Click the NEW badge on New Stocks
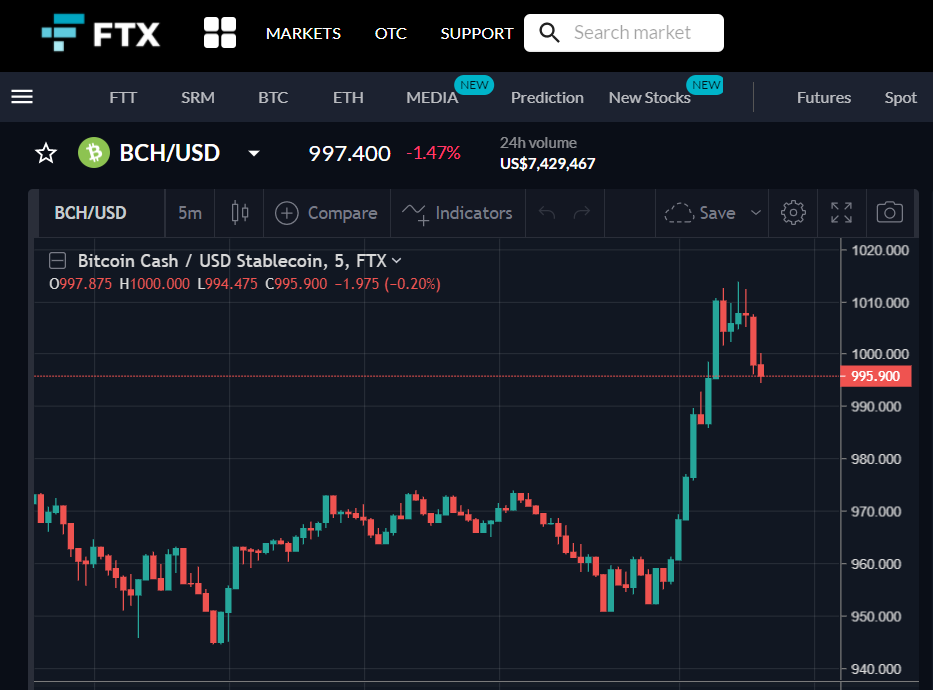The image size is (933, 690). pyautogui.click(x=706, y=85)
